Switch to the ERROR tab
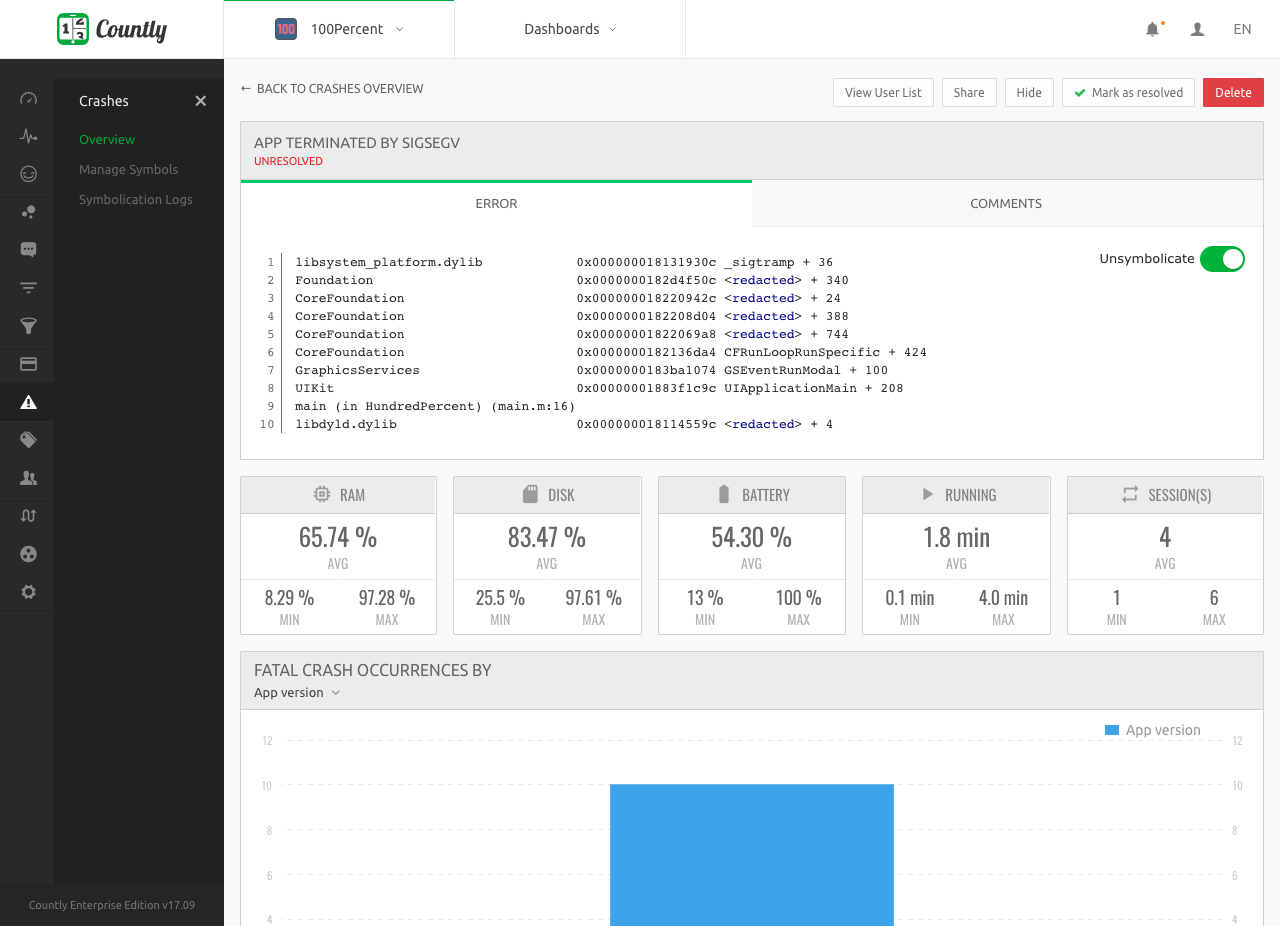1280x926 pixels. coord(496,204)
